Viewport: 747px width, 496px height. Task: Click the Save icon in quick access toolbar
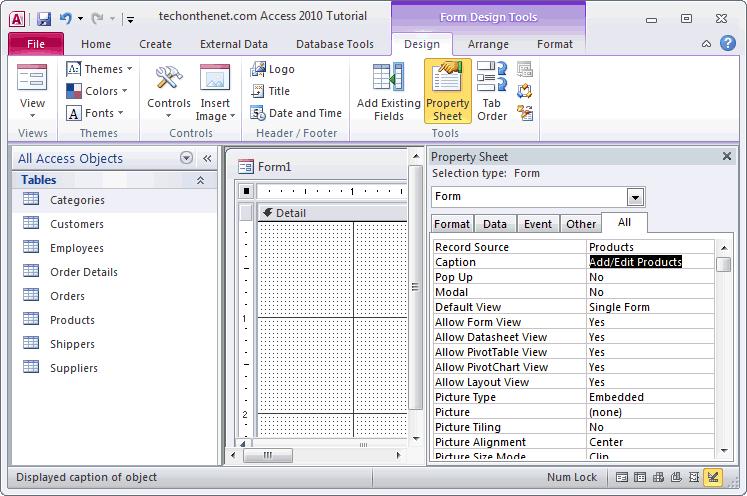point(44,17)
